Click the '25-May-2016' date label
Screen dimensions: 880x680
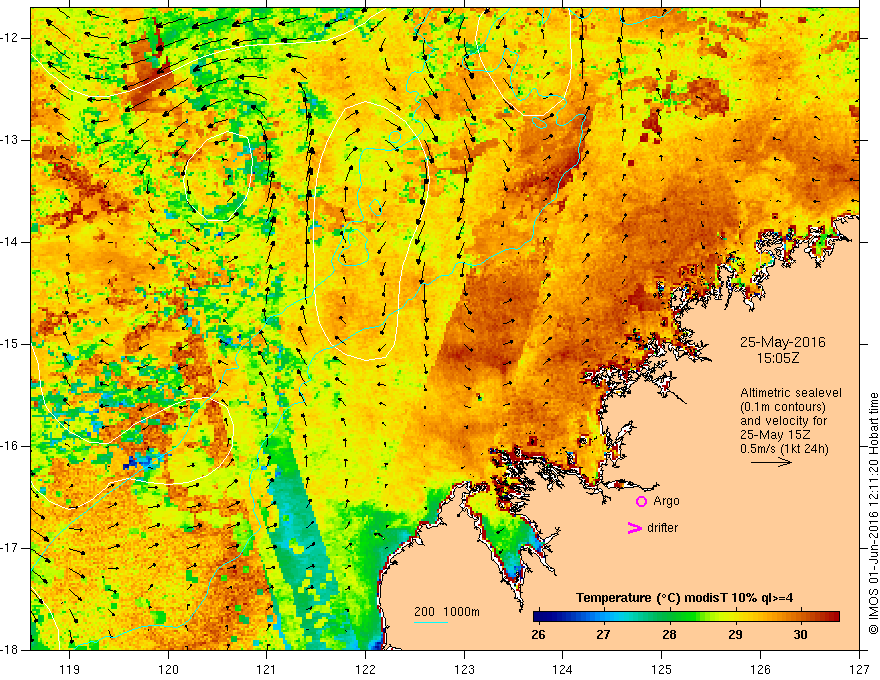coord(782,342)
